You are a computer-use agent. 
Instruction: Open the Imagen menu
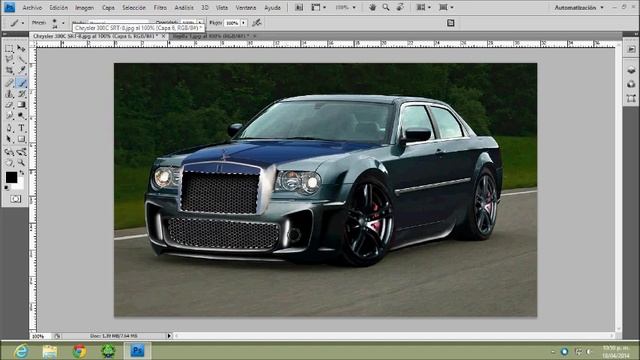(84, 7)
